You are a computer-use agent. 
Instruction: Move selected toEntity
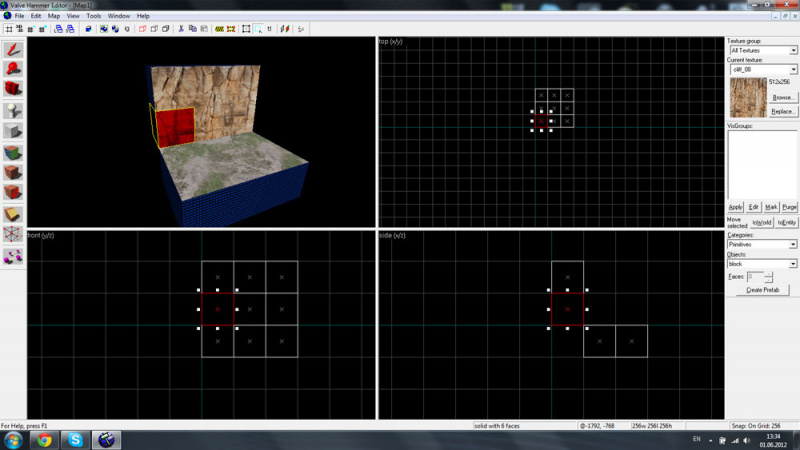pos(786,222)
